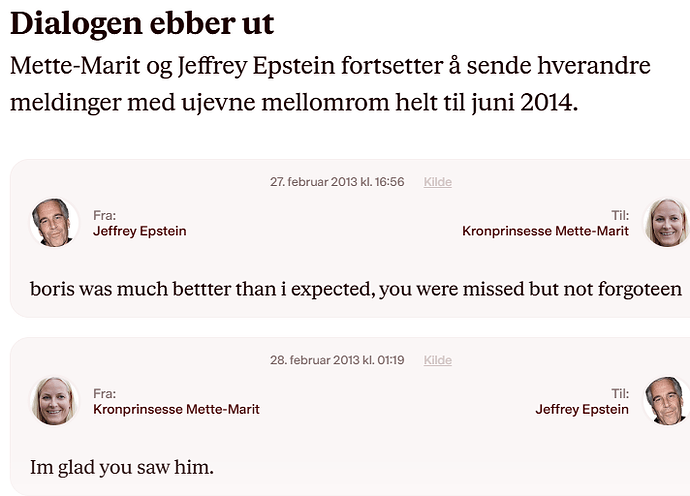Click Mette-Marit's recipient avatar in first message
The width and height of the screenshot is (690, 496).
tap(665, 223)
